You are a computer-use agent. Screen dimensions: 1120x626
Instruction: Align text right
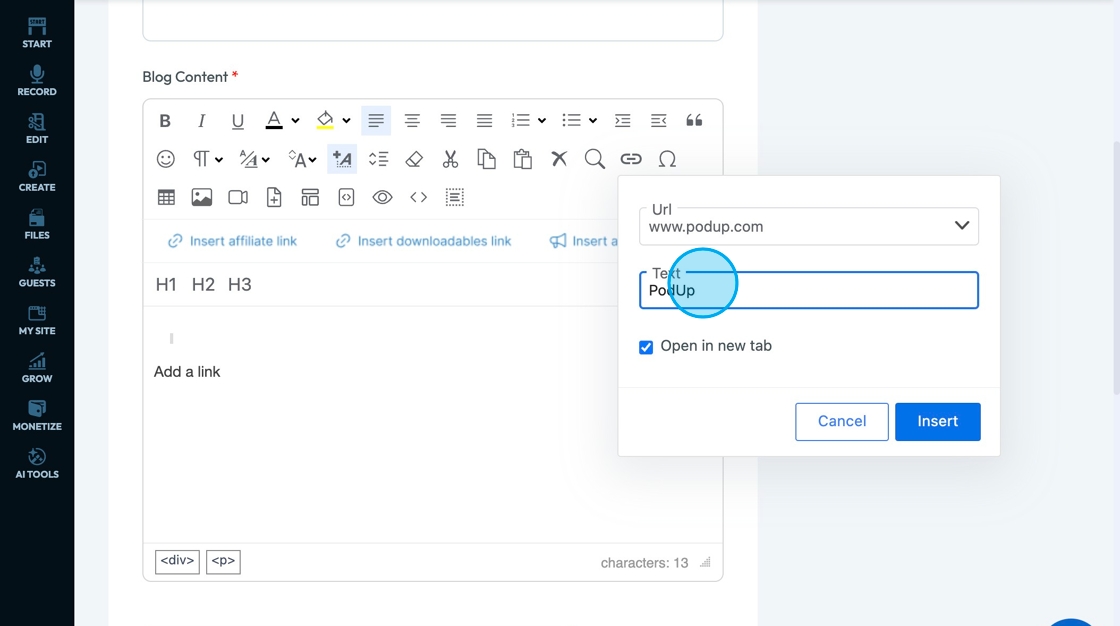pyautogui.click(x=449, y=121)
